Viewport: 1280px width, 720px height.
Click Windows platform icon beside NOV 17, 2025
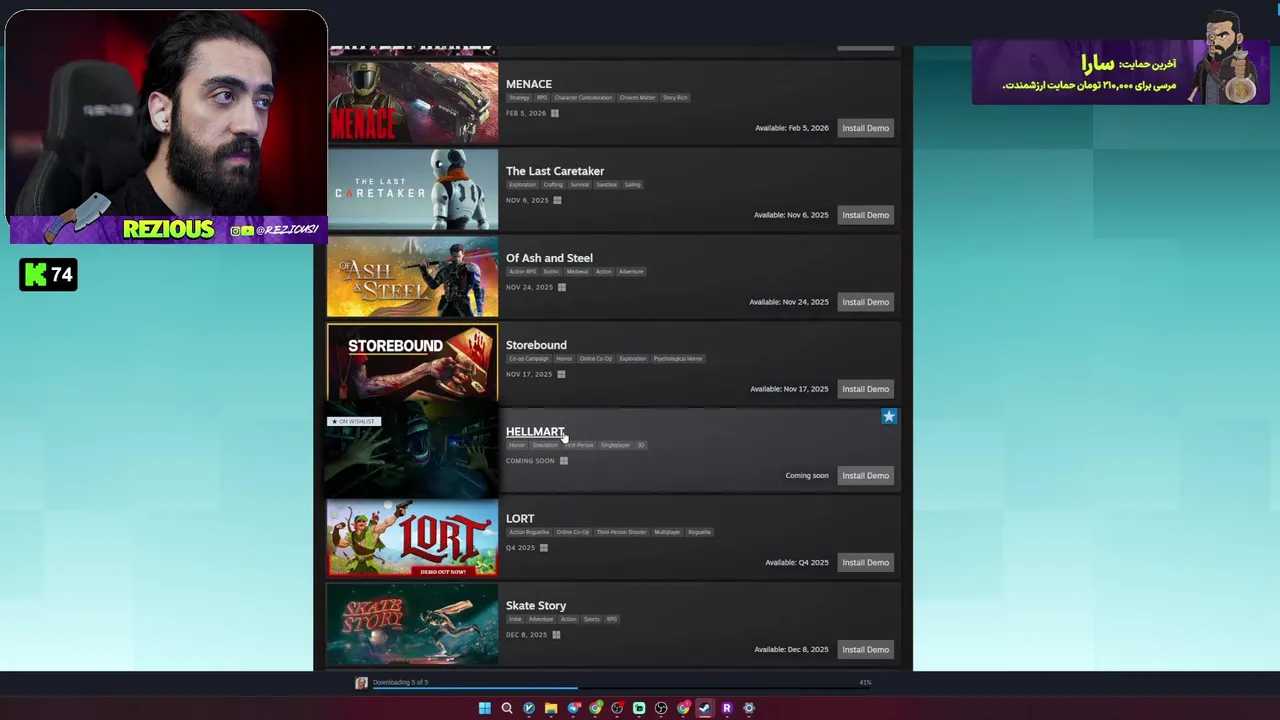(x=561, y=374)
